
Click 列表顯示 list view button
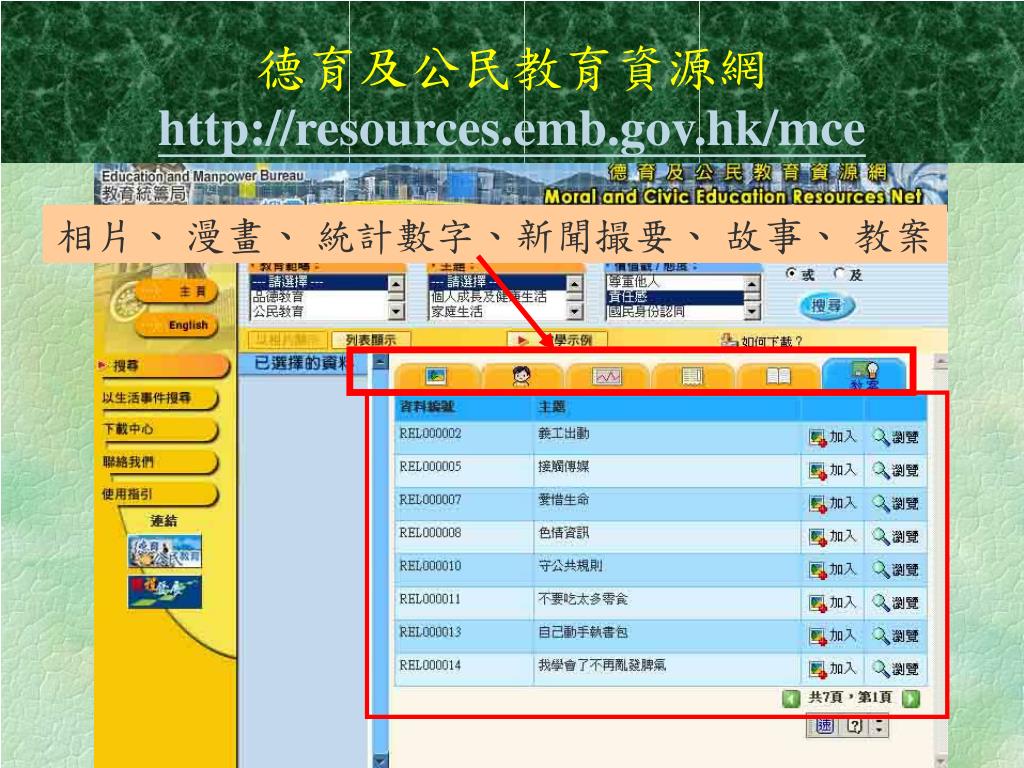pyautogui.click(x=371, y=340)
